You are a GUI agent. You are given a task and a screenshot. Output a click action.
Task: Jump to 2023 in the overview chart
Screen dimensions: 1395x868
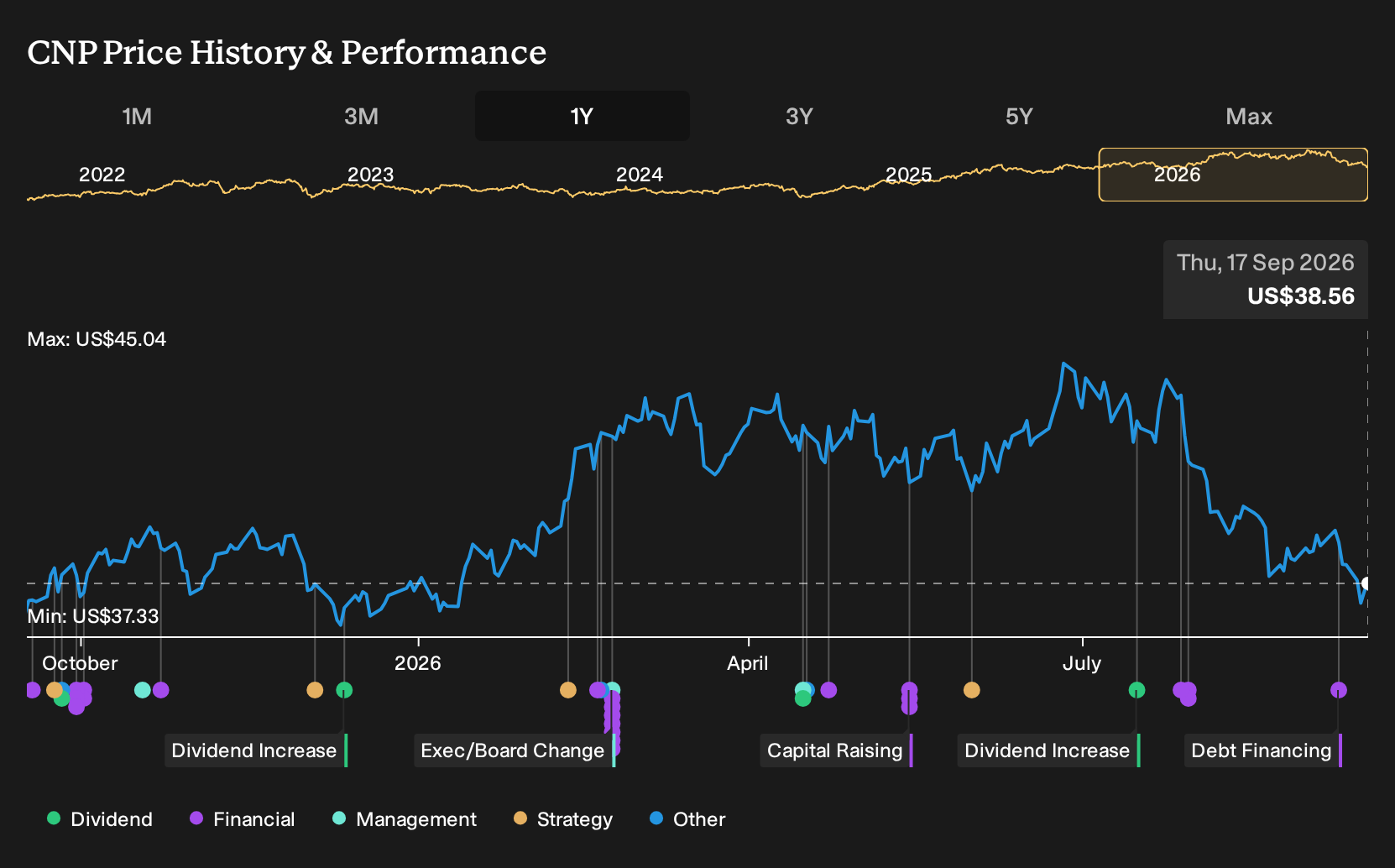pos(370,175)
